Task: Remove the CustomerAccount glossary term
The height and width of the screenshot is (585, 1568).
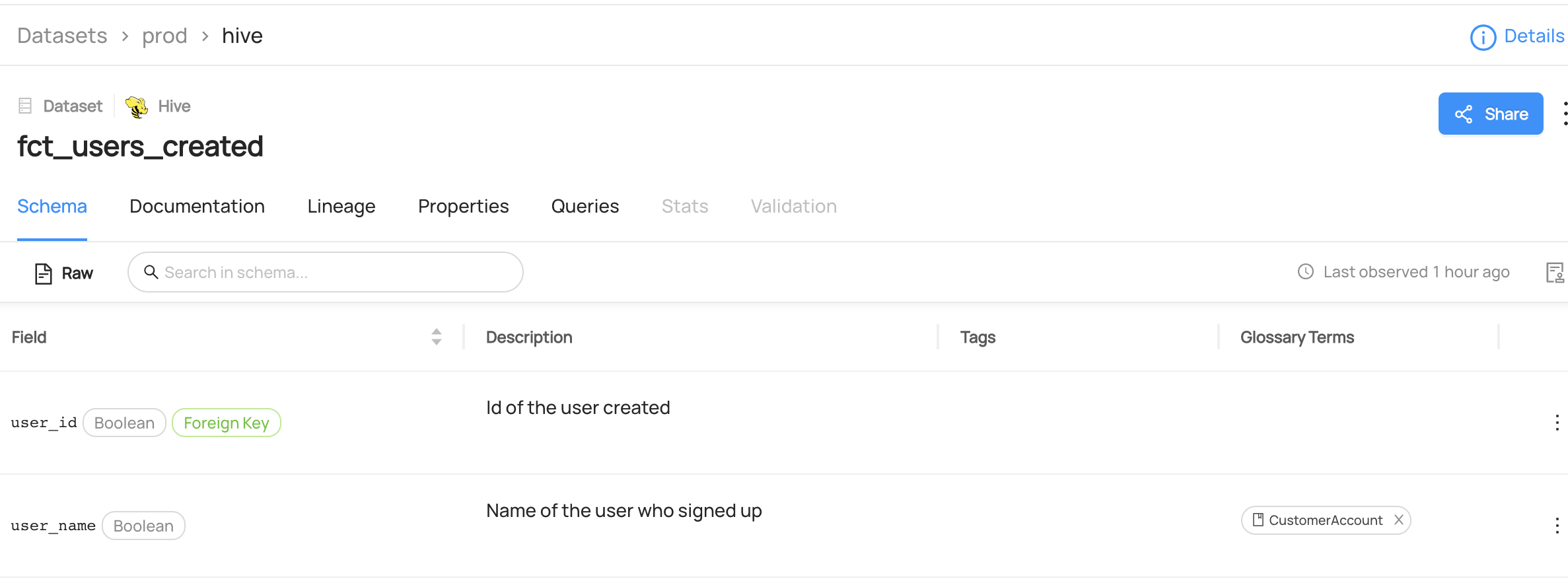Action: click(x=1399, y=520)
